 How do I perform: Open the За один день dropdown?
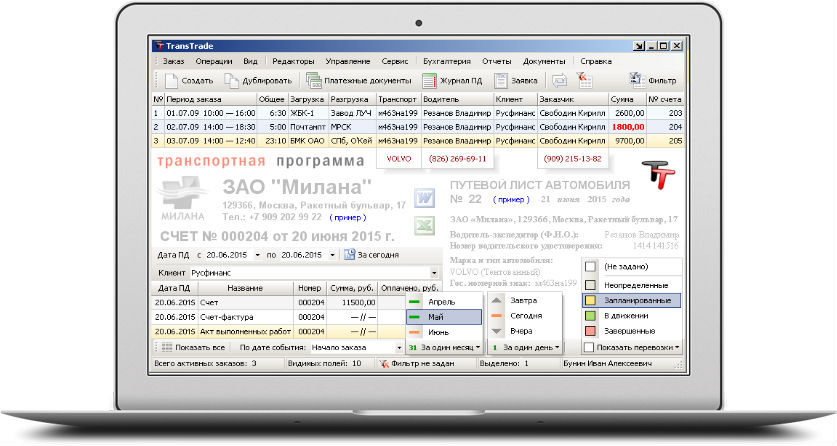(x=525, y=347)
